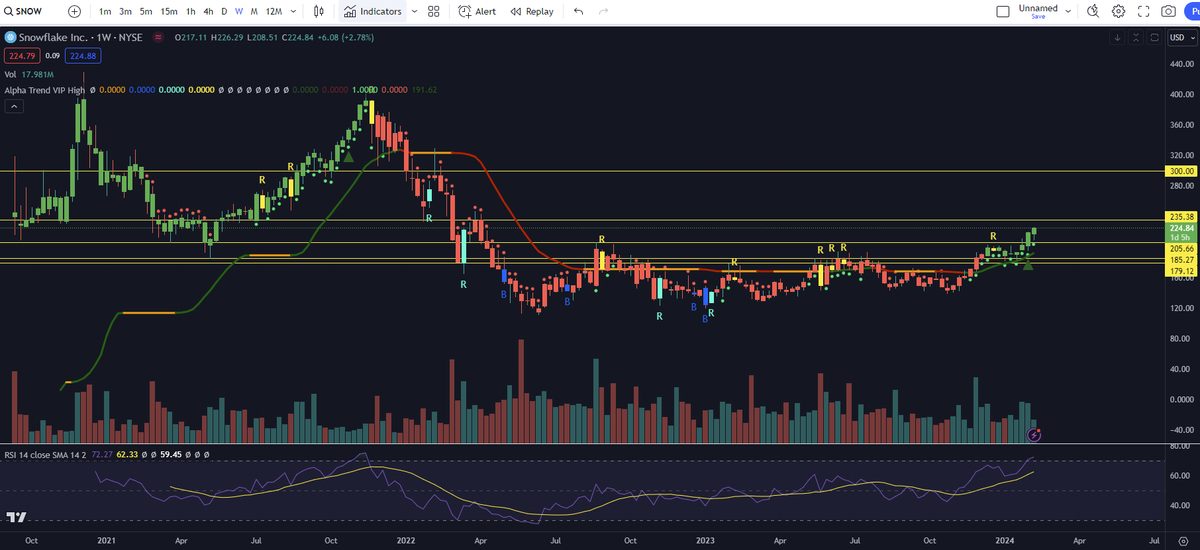The image size is (1200, 550).
Task: Undo the last chart action
Action: click(579, 11)
